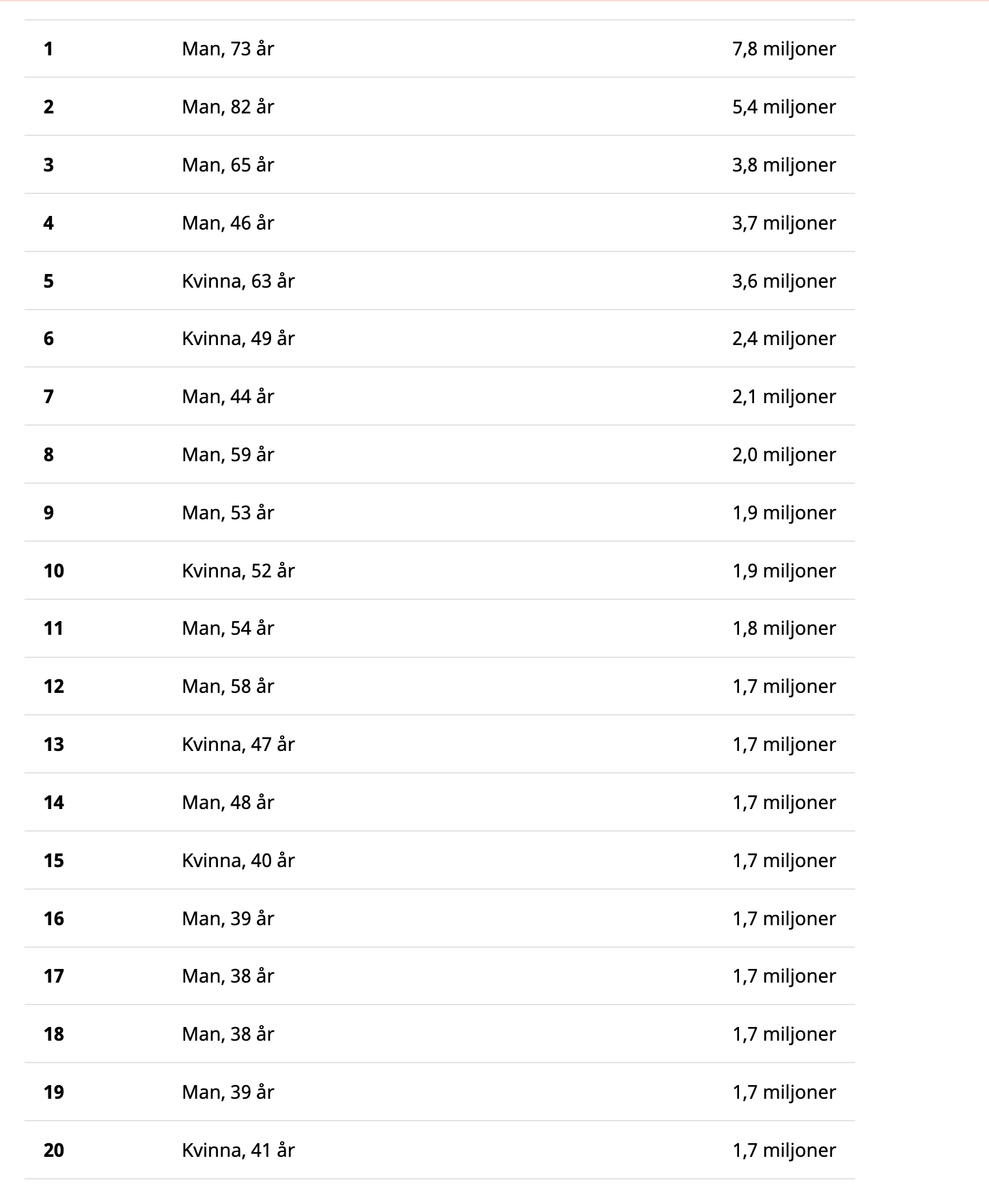Select the "Man, 58 år" entry
The image size is (989, 1204).
click(227, 687)
